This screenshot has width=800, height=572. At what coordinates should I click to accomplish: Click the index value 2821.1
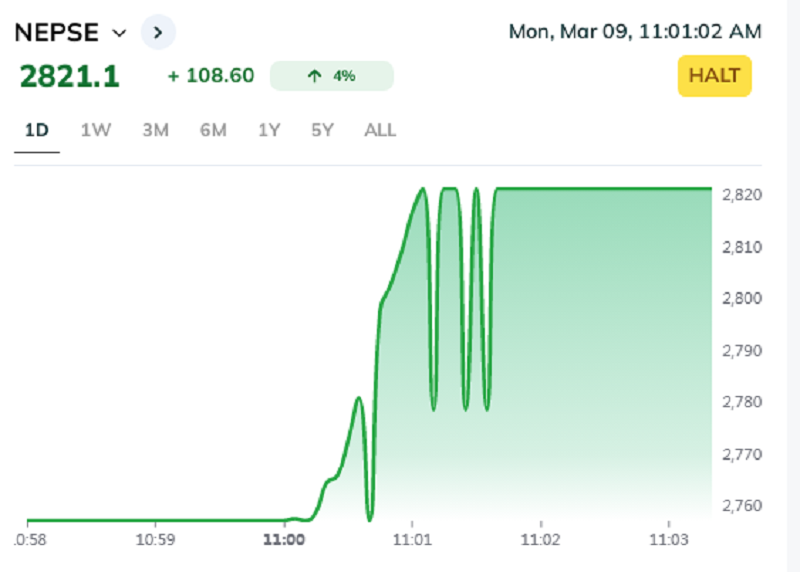69,76
